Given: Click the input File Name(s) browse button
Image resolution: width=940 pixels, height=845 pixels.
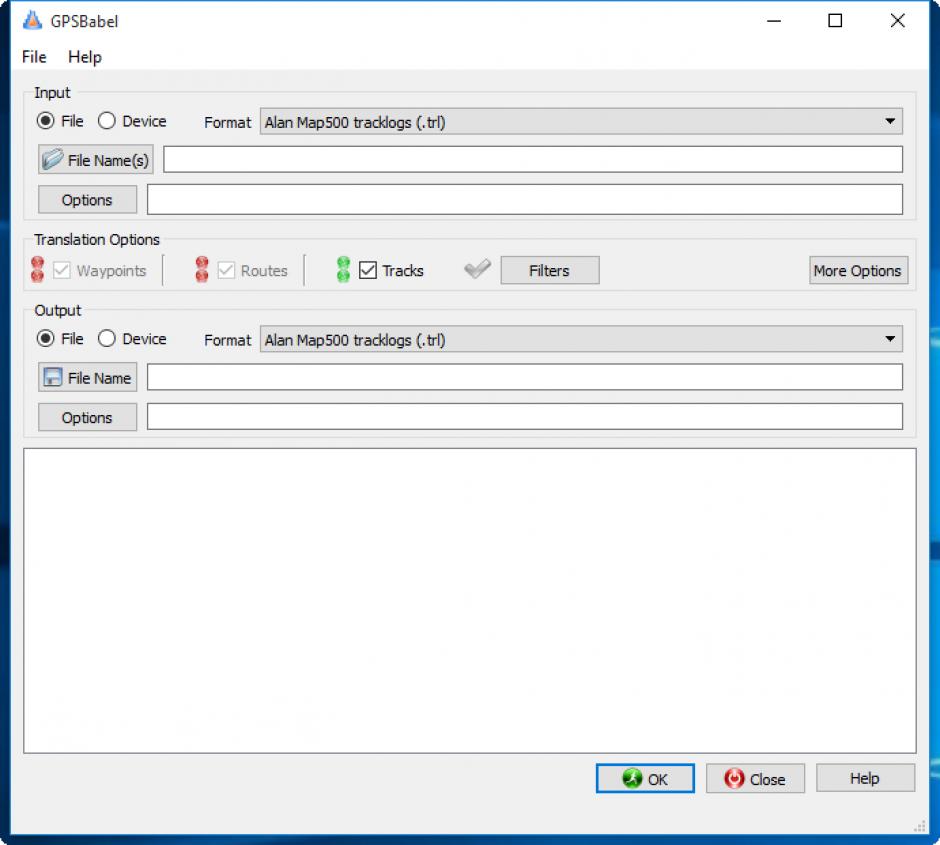Looking at the screenshot, I should pos(96,159).
